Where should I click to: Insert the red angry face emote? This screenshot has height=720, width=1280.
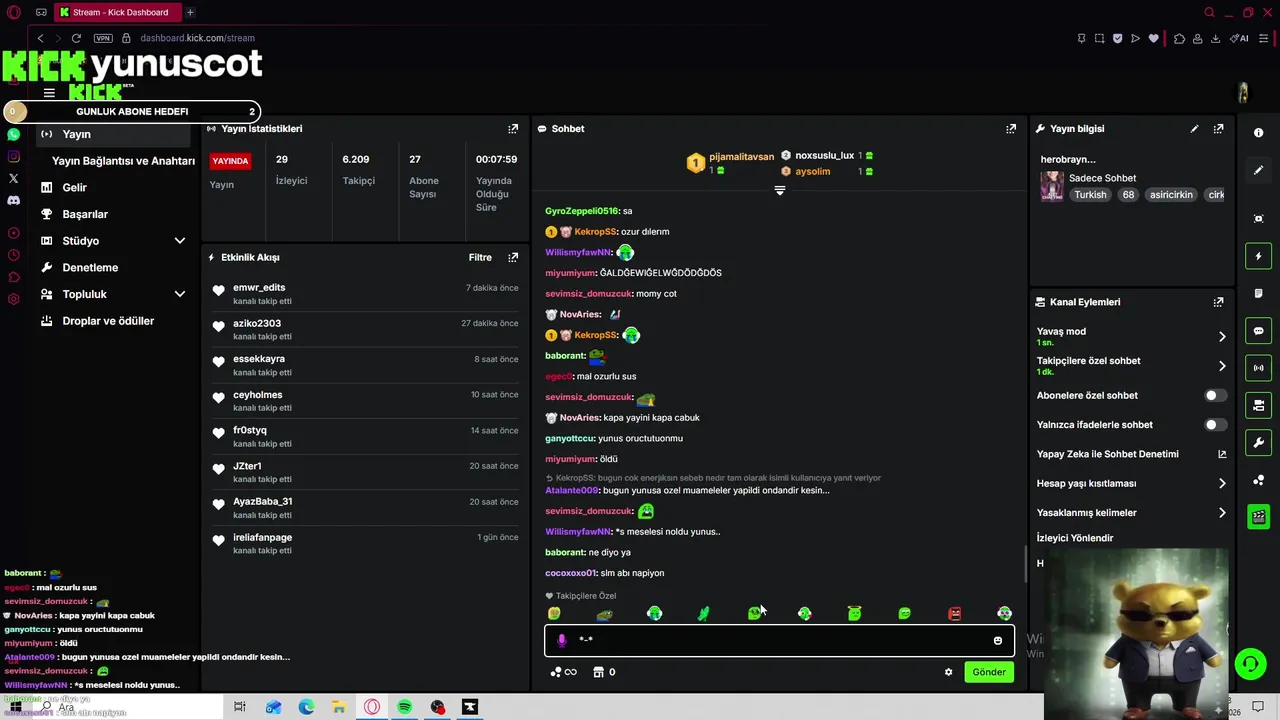point(954,613)
